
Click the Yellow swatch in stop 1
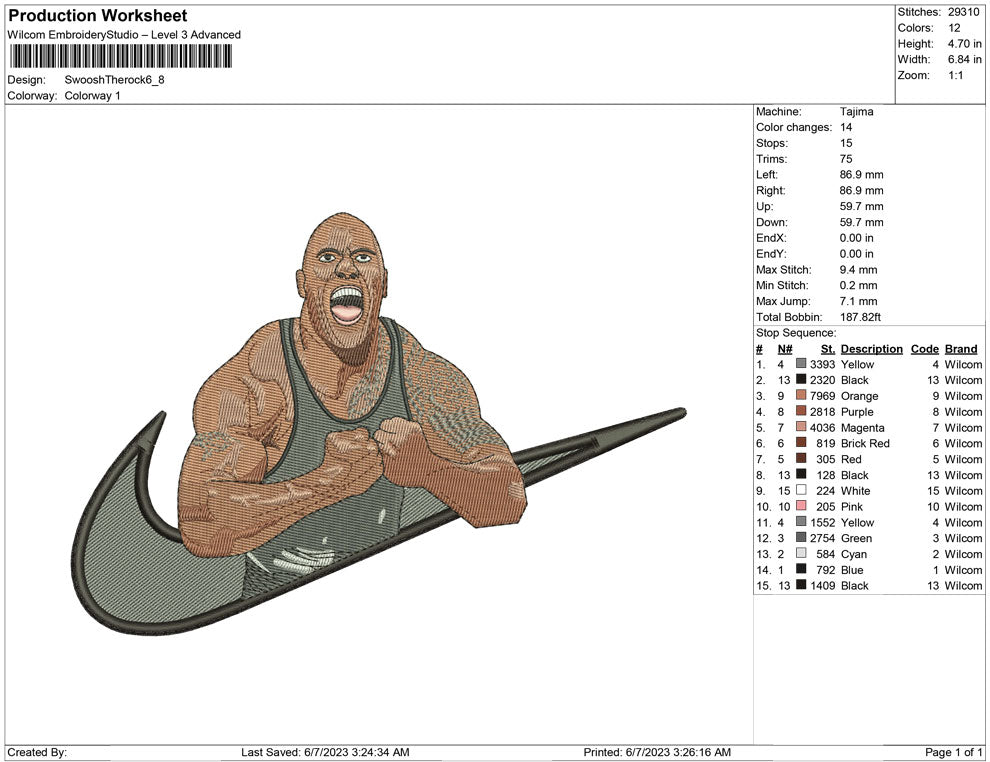click(801, 364)
